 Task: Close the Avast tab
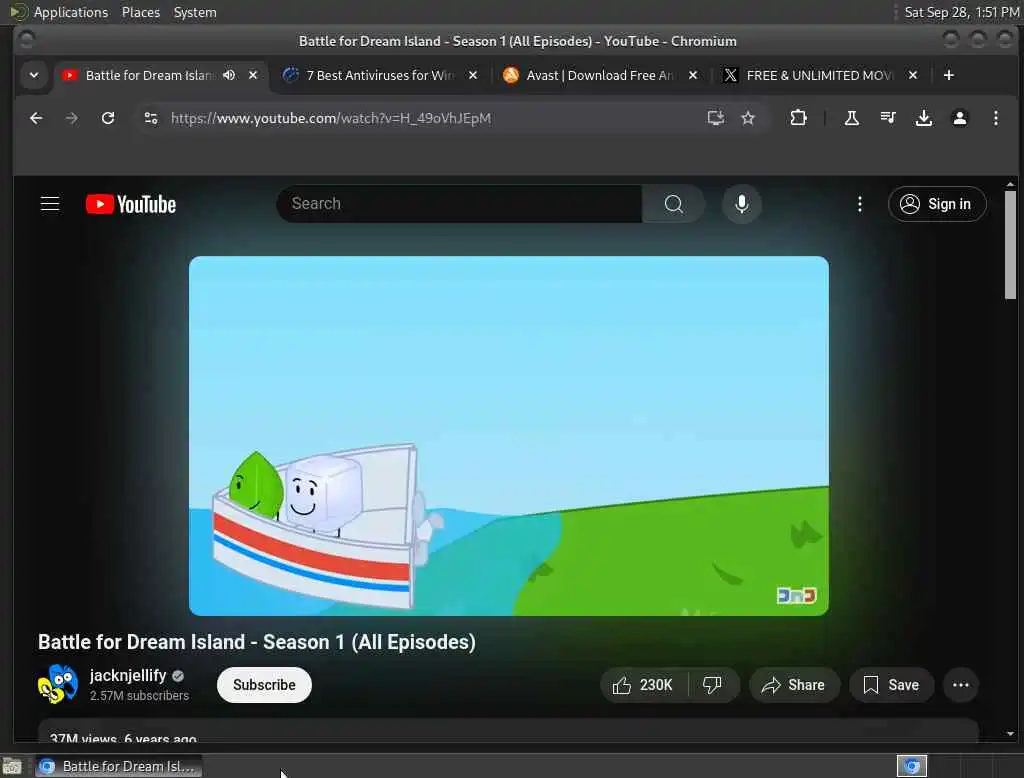point(693,75)
